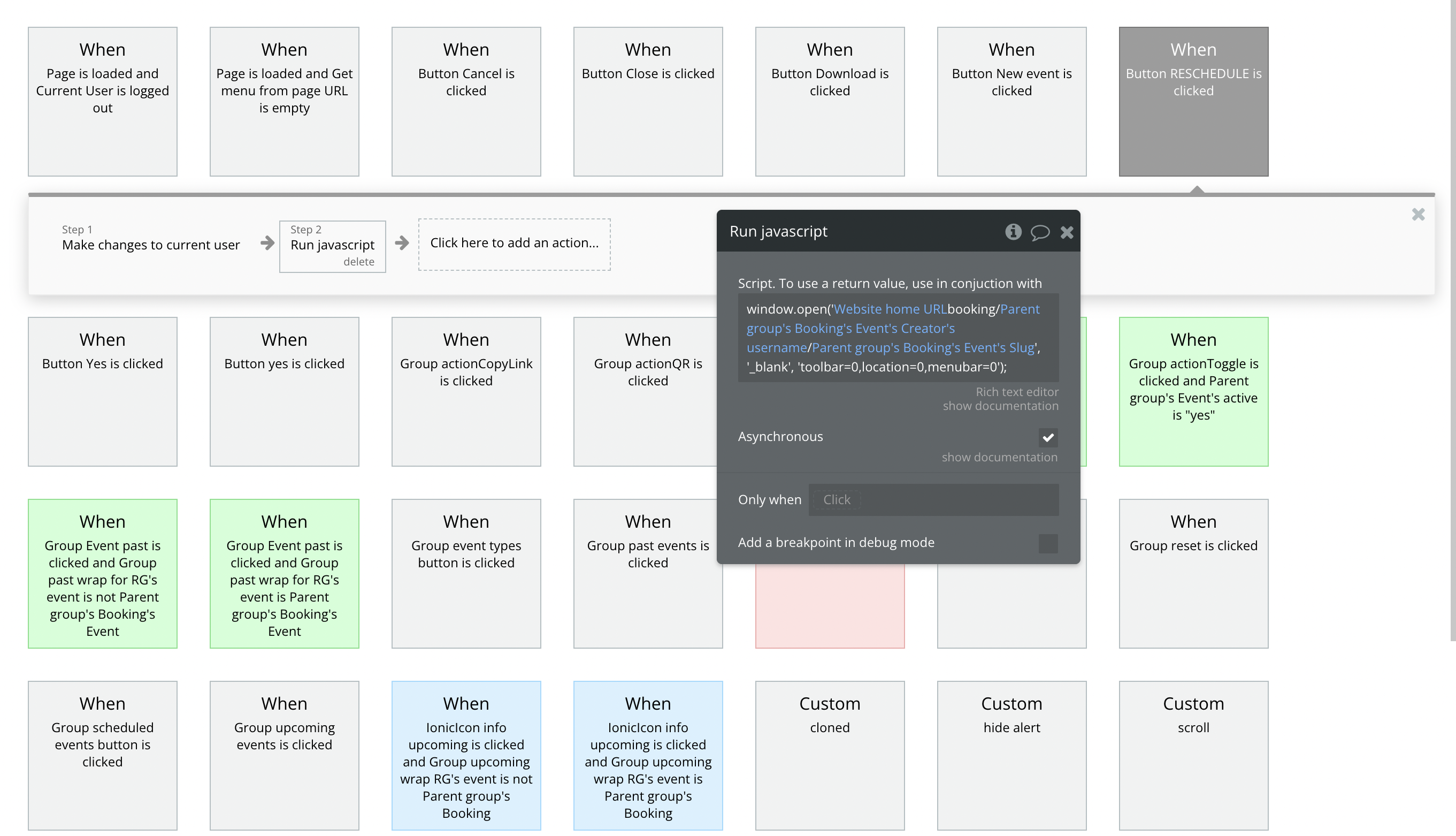Click inside the javascript script text box
The image size is (1456, 836).
point(898,338)
